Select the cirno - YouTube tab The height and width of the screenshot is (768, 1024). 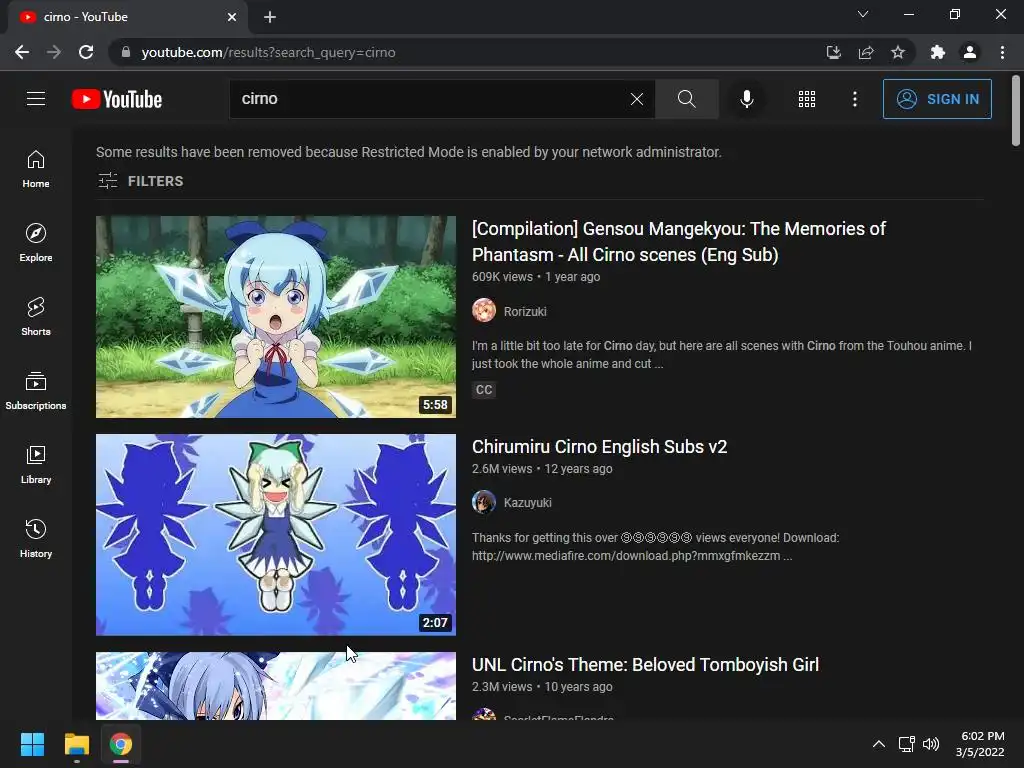pos(127,17)
